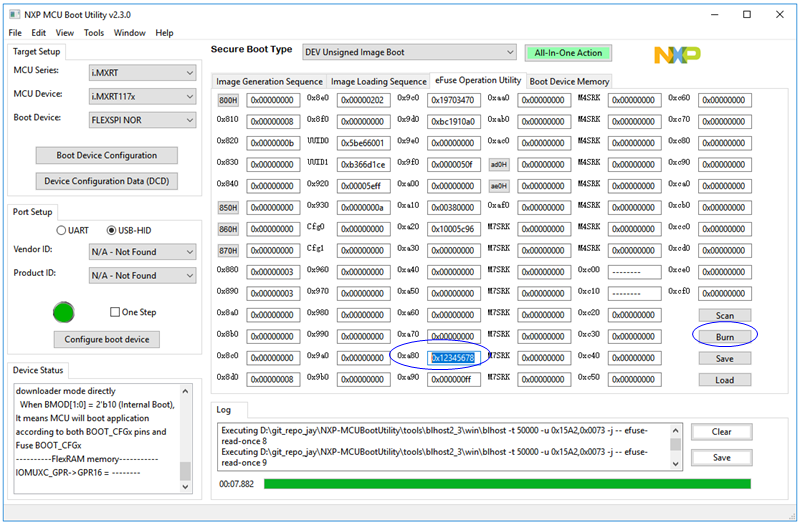Screen dimensions: 800x525
Task: Click the 0x920 fuse field 0x00005eff
Action: pos(363,186)
